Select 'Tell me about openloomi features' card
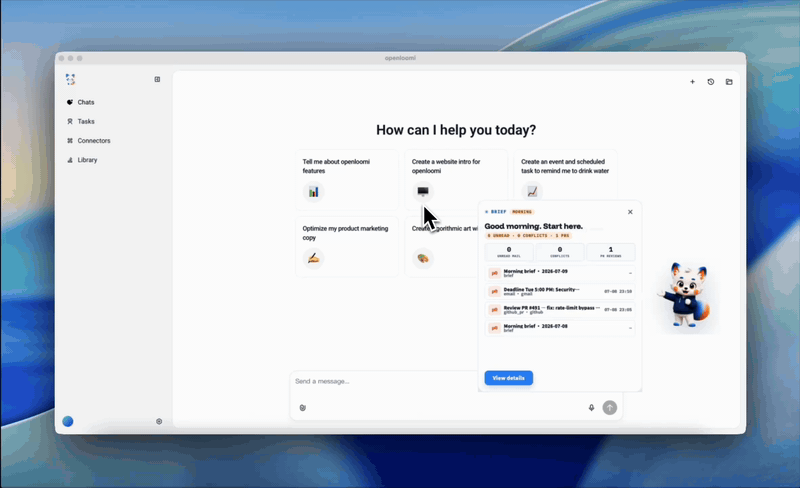The width and height of the screenshot is (800, 488). pos(347,180)
